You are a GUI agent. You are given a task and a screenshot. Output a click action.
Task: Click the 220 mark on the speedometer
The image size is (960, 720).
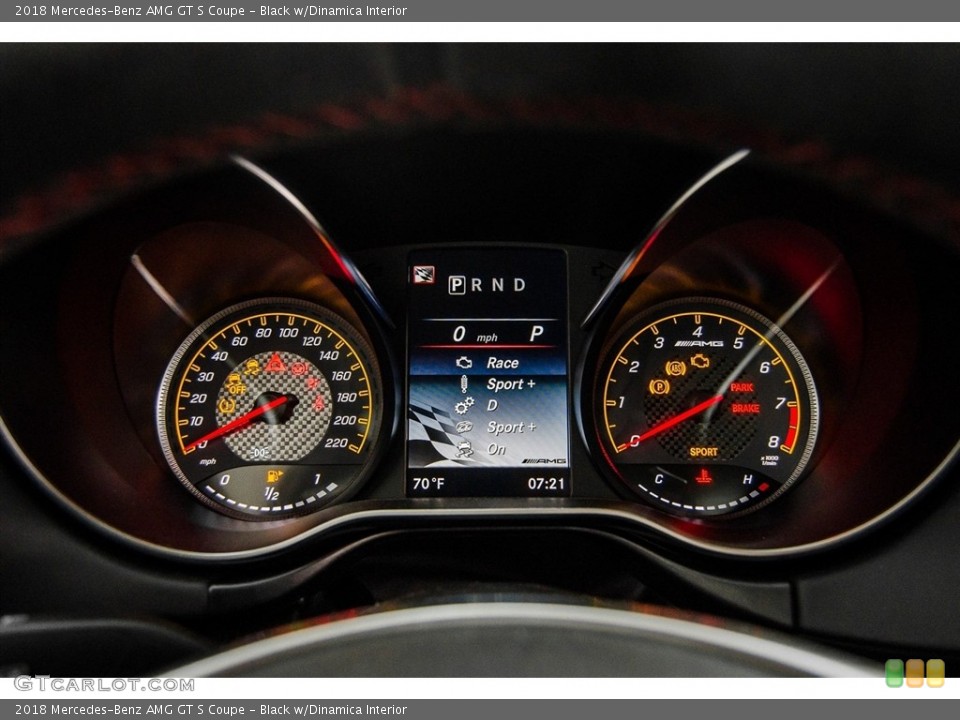coord(336,443)
